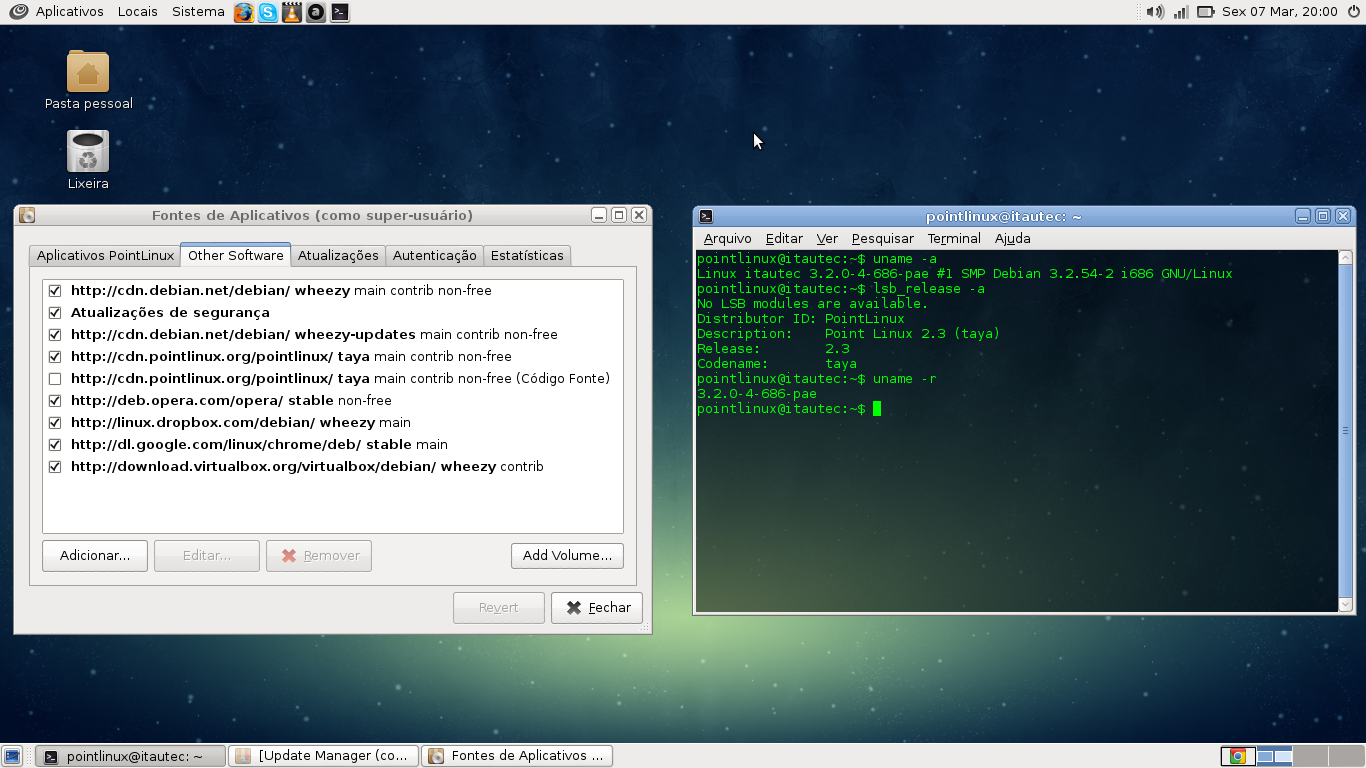Enable the taya Código Fonte source checkbox
Image resolution: width=1366 pixels, height=768 pixels.
point(55,379)
